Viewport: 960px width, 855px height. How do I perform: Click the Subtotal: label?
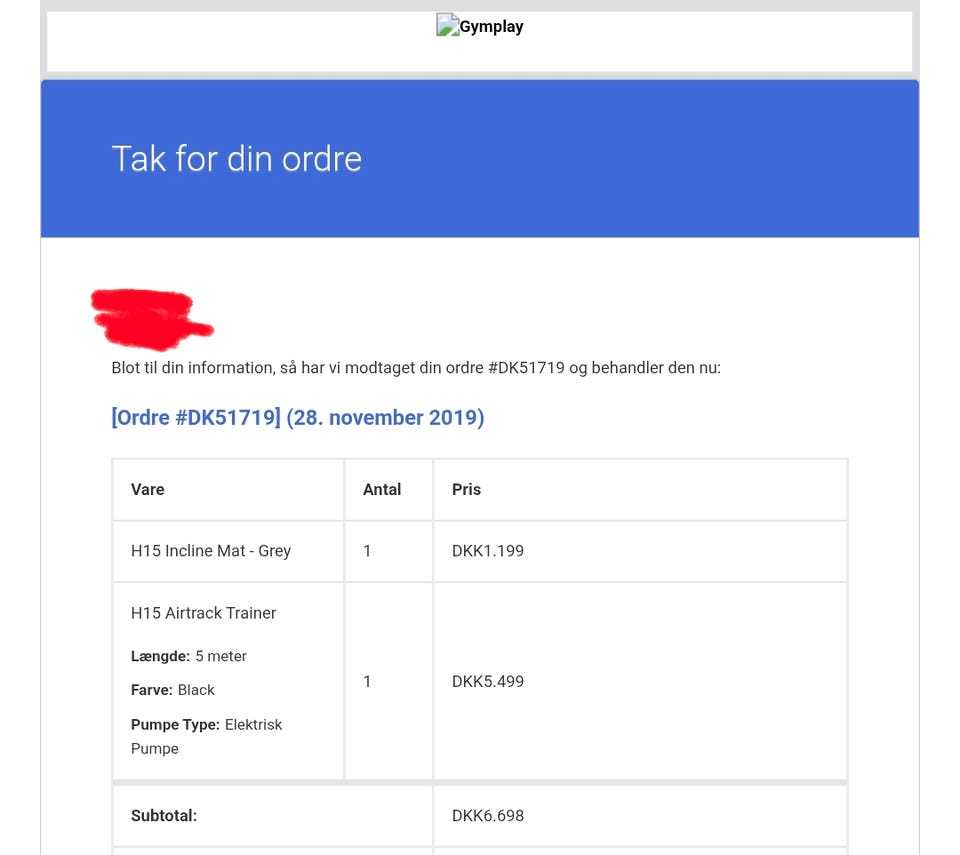[x=164, y=816]
